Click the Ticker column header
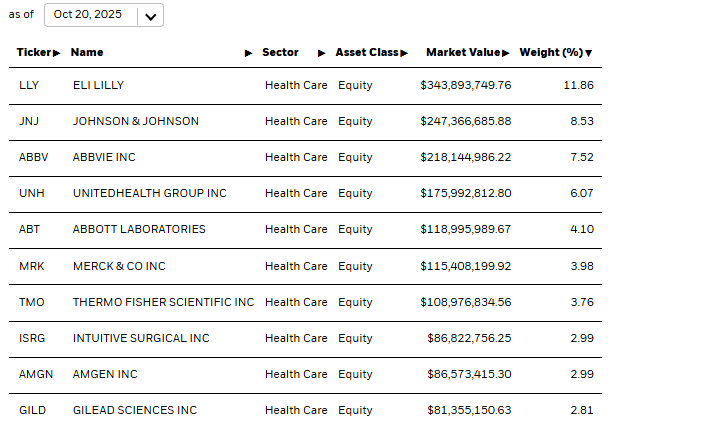The width and height of the screenshot is (708, 424). [x=35, y=53]
